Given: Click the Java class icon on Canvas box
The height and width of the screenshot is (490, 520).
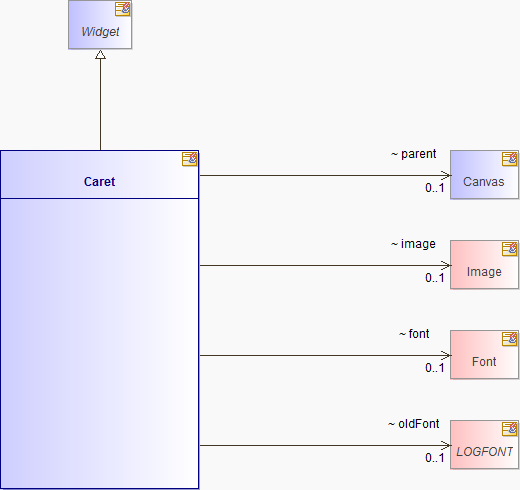Looking at the screenshot, I should (510, 159).
